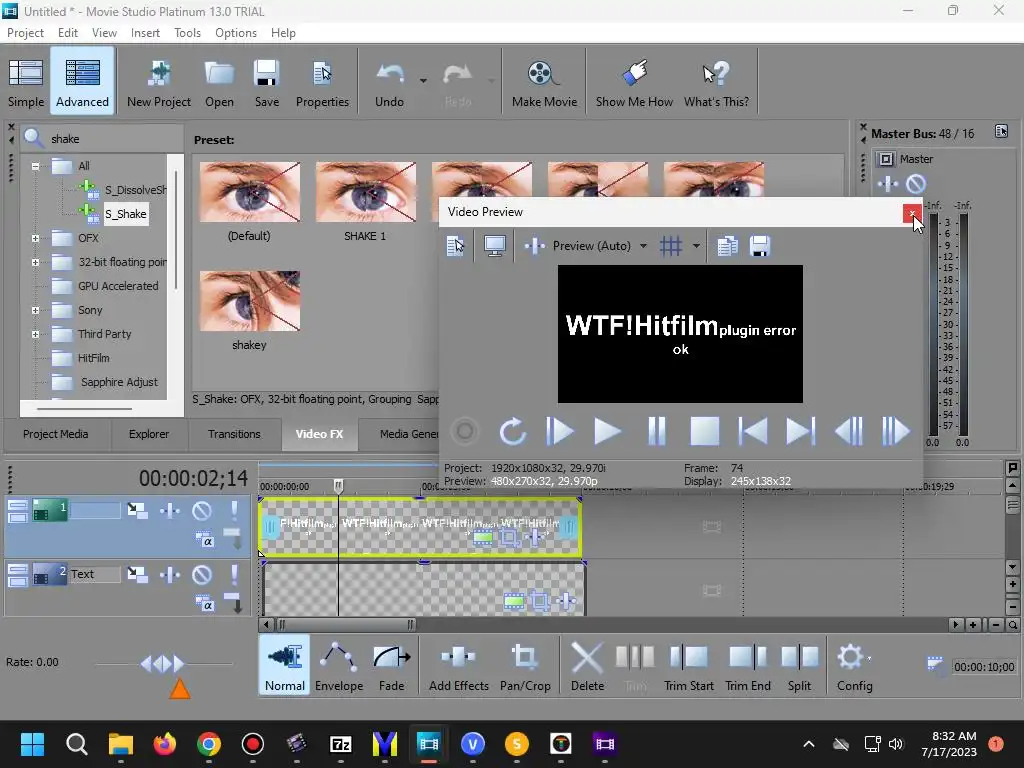Expand the Sony folder
This screenshot has width=1024, height=768.
35,310
